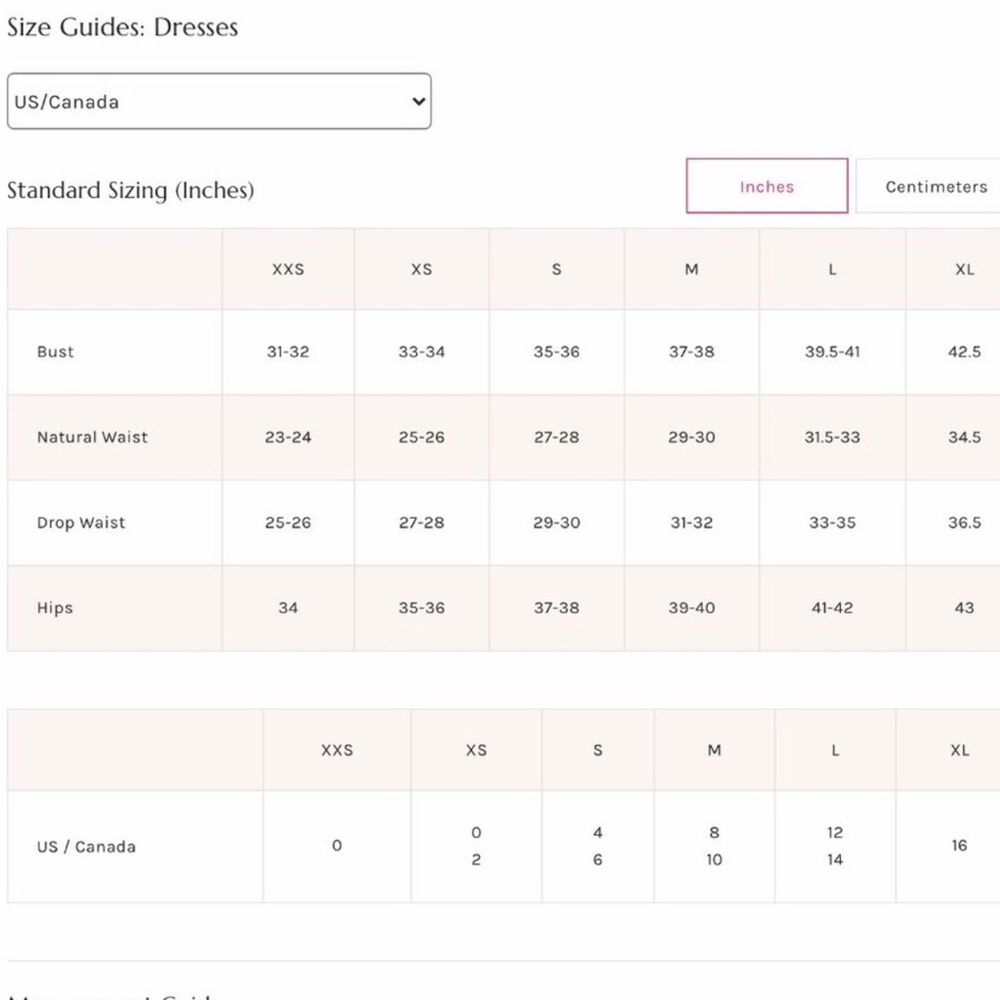Select the Bust row label
Viewport: 1000px width, 1000px height.
click(x=55, y=351)
